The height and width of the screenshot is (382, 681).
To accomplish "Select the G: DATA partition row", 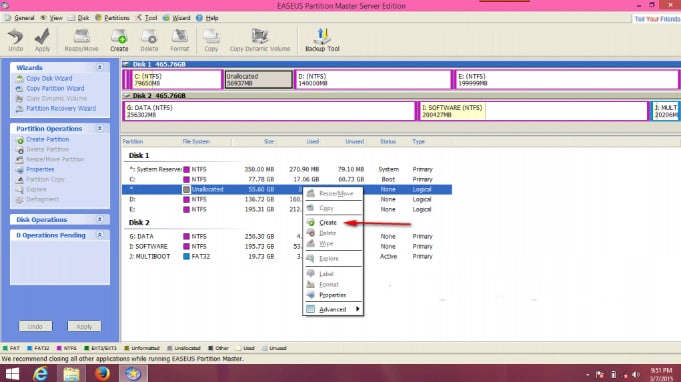I will click(x=287, y=237).
